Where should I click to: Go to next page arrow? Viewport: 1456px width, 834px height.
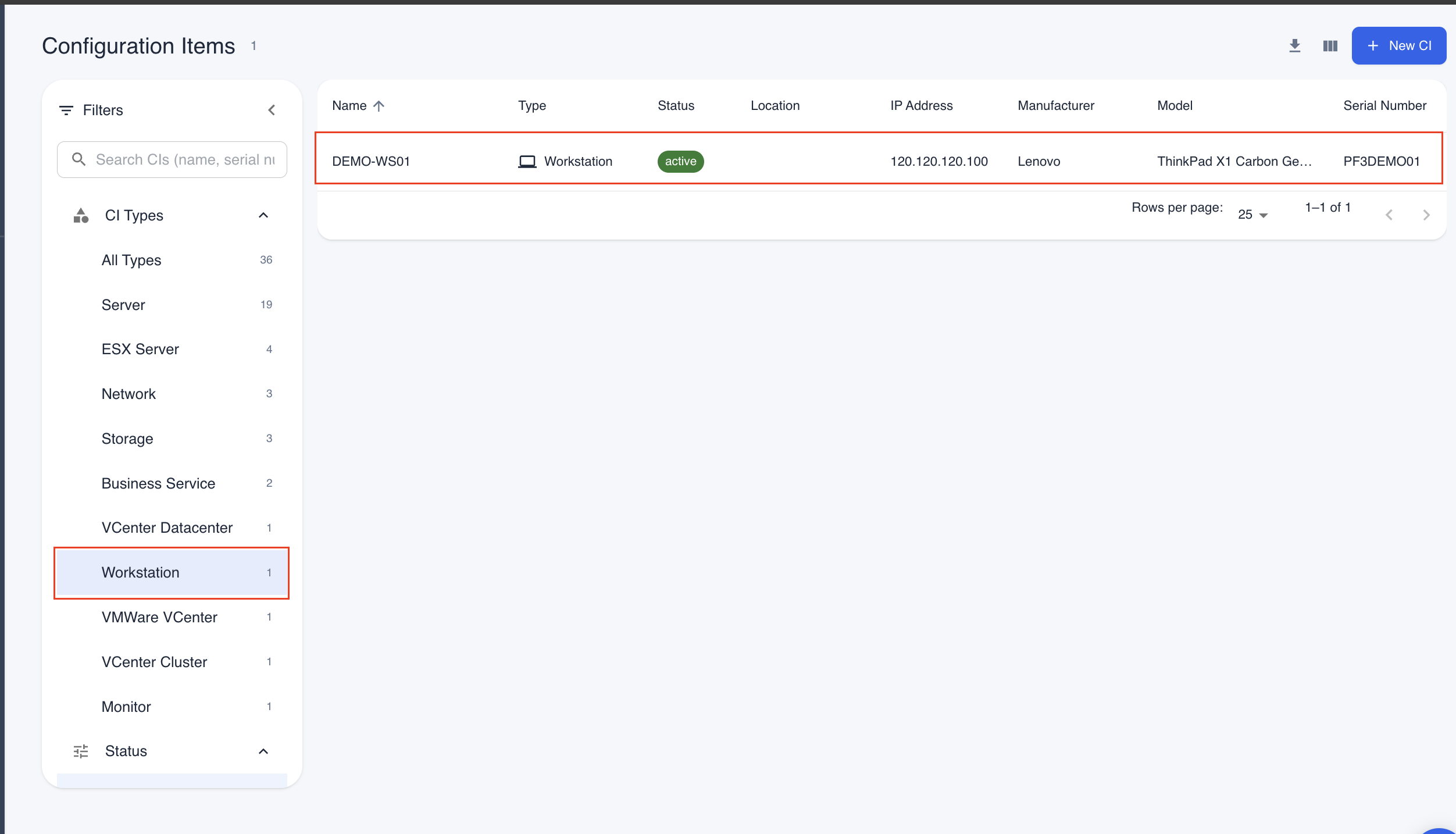click(1426, 215)
